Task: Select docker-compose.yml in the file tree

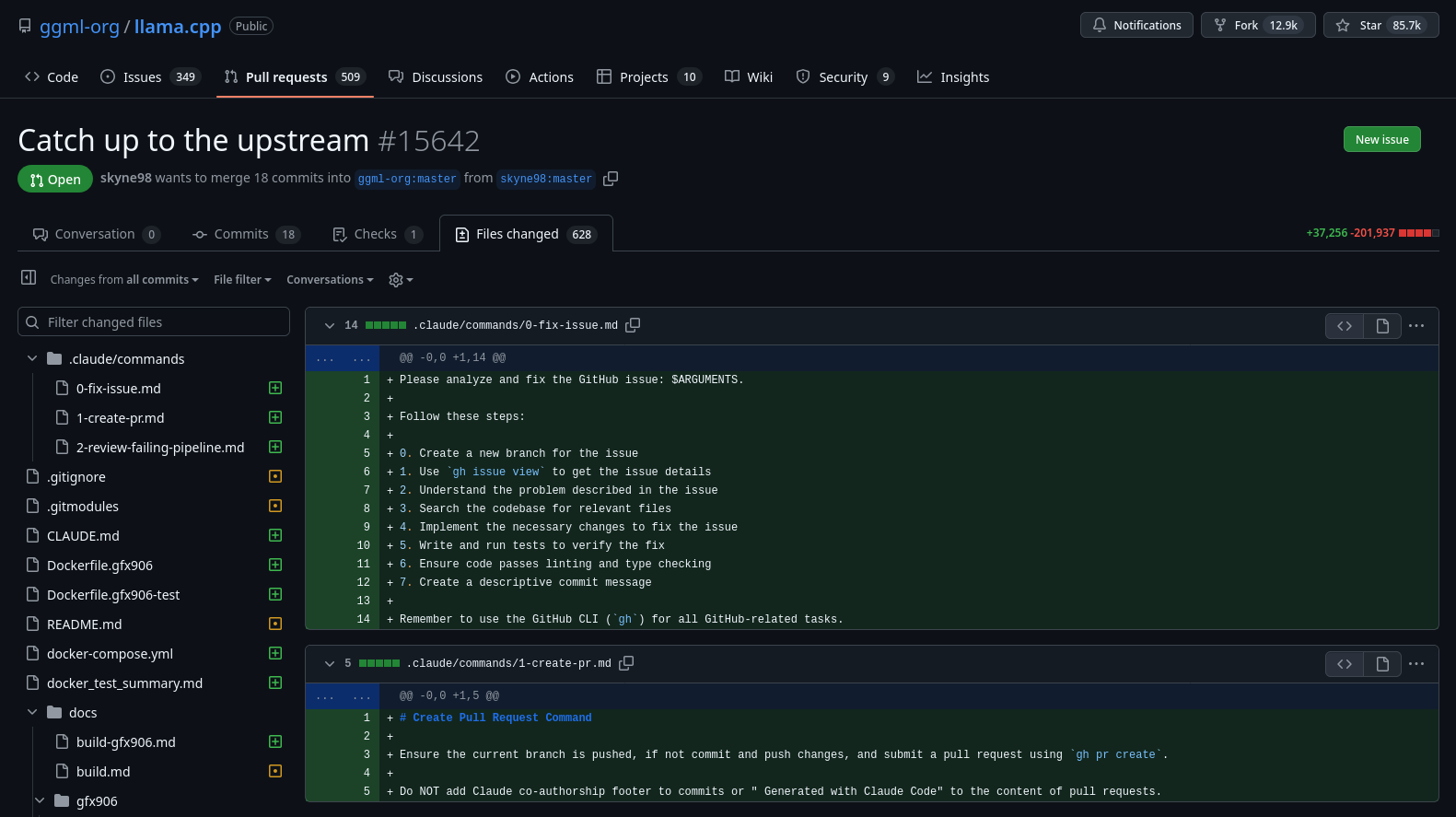Action: click(110, 654)
